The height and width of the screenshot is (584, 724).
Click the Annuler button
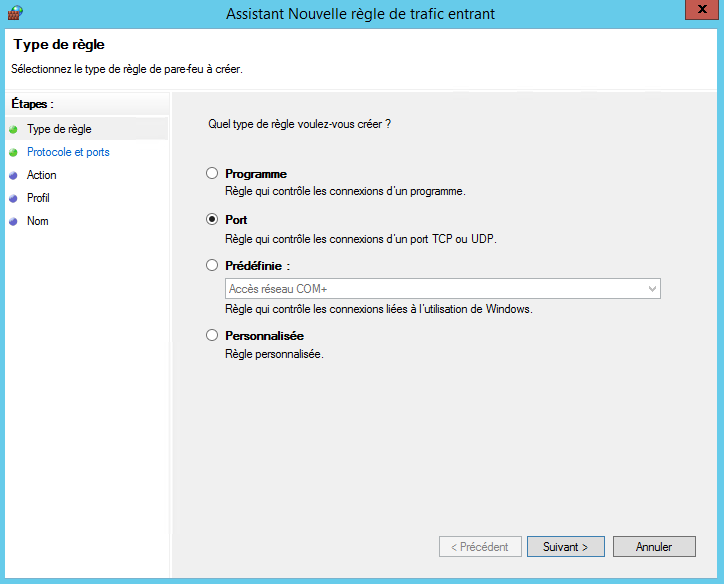pos(653,547)
